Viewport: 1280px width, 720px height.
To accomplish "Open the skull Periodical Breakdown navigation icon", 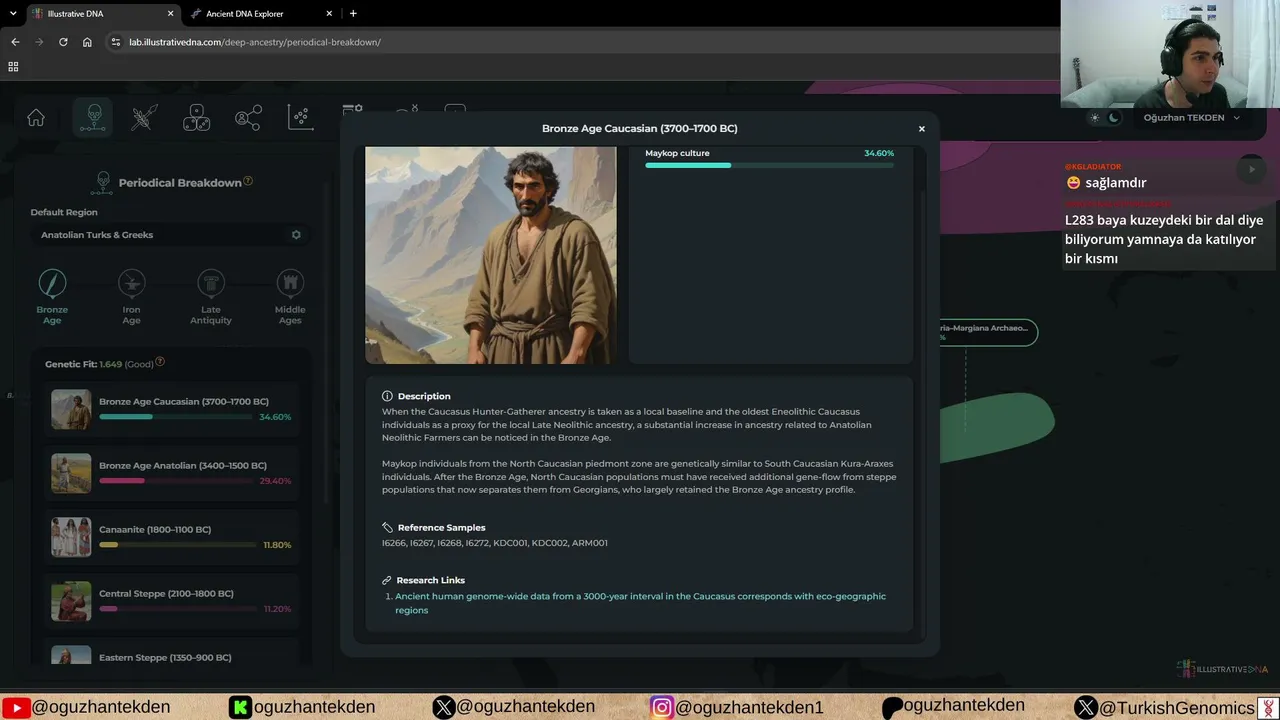I will pyautogui.click(x=93, y=118).
